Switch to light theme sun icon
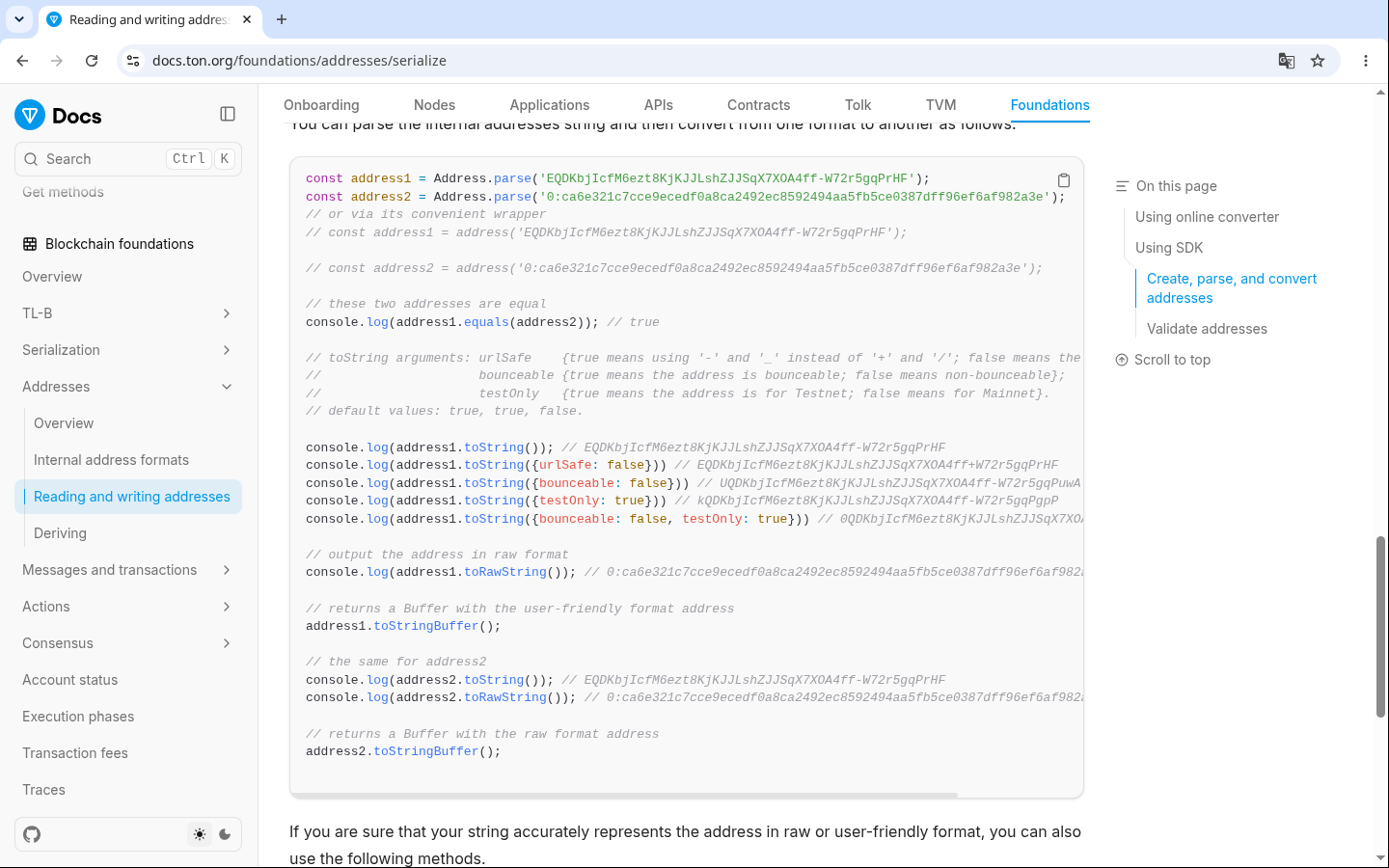This screenshot has height=868, width=1389. 200,834
